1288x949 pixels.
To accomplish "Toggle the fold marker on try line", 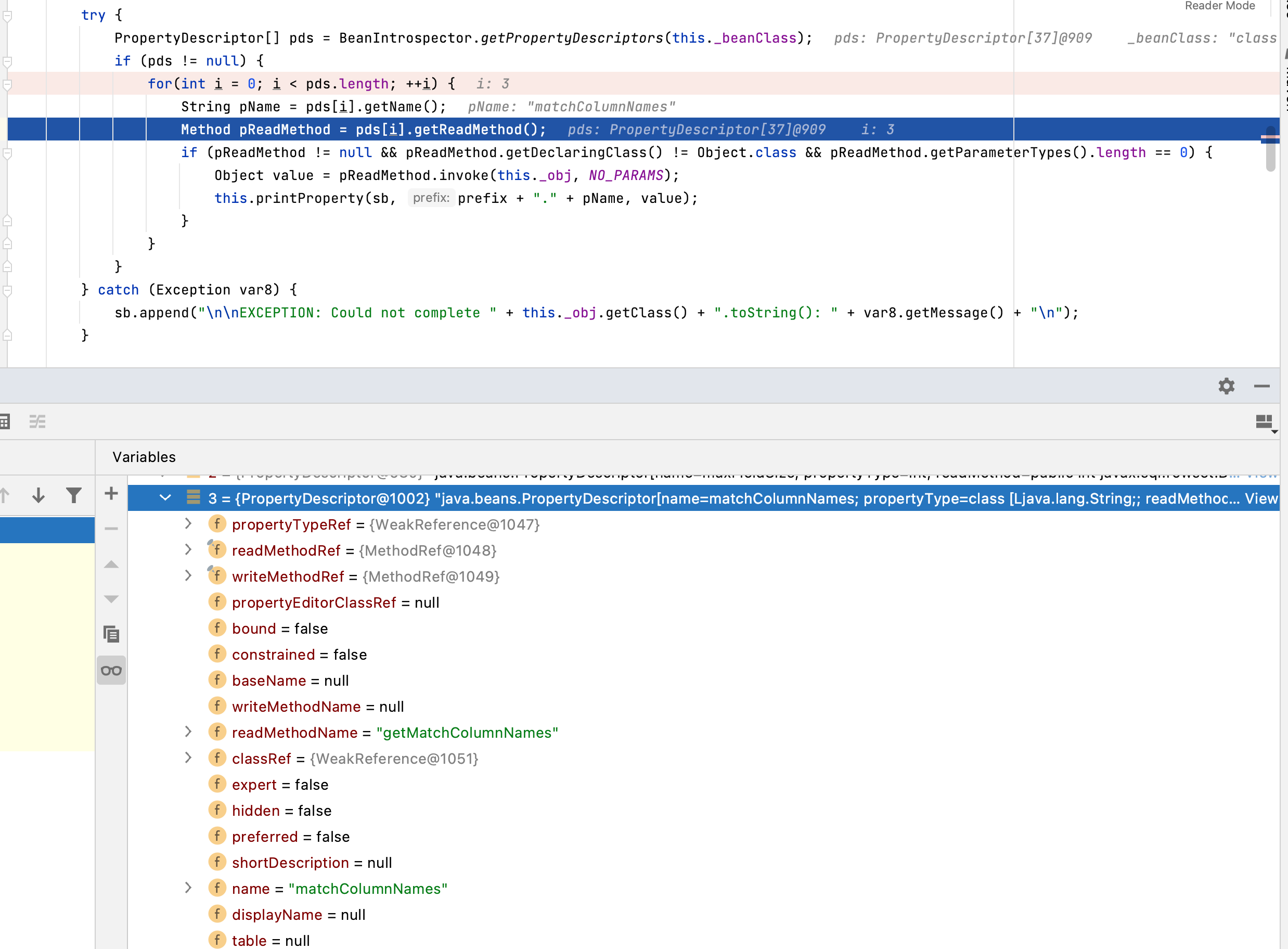I will coord(7,16).
